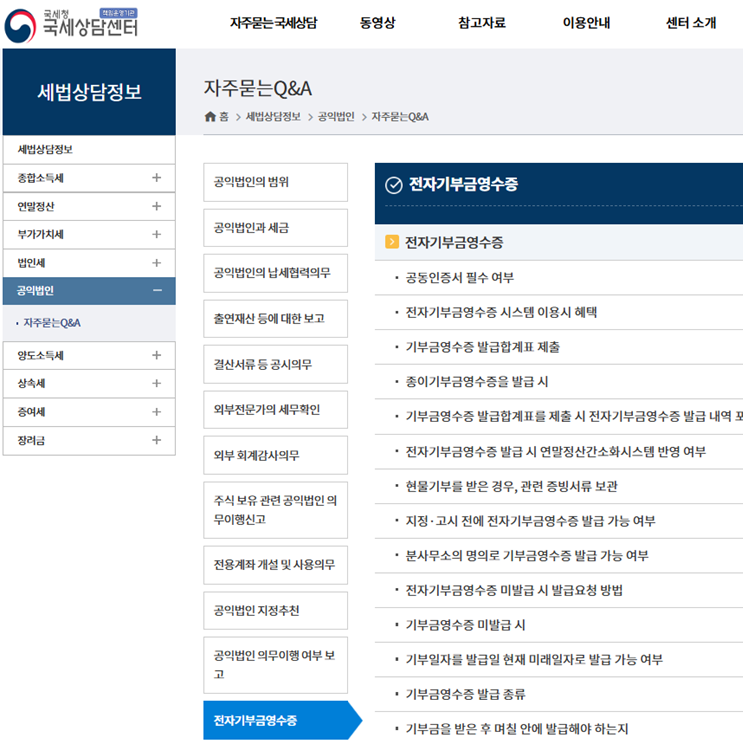Click the home icon in breadcrumb
The height and width of the screenshot is (744, 743).
210,117
